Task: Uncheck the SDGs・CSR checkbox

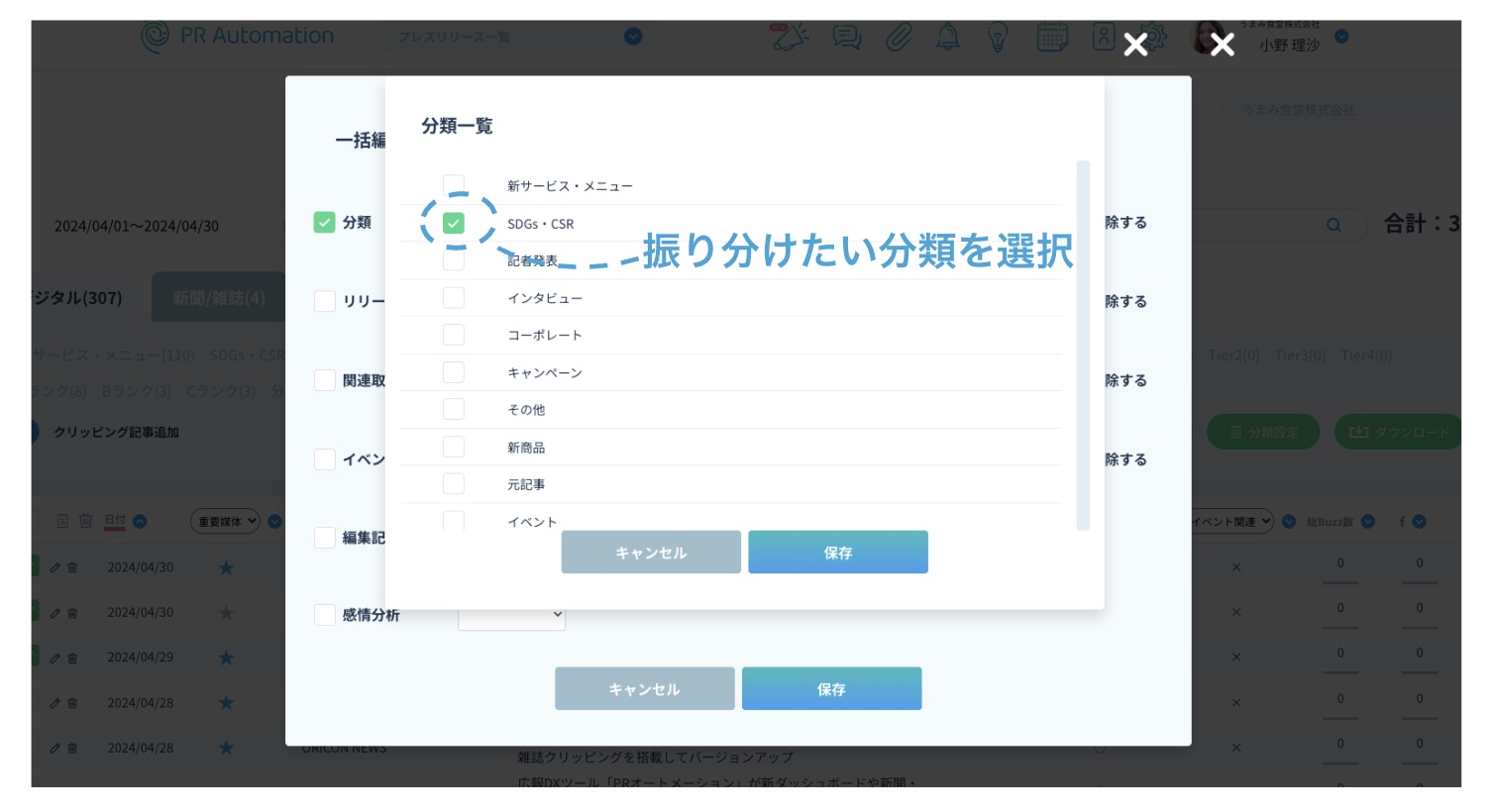Action: (x=454, y=224)
